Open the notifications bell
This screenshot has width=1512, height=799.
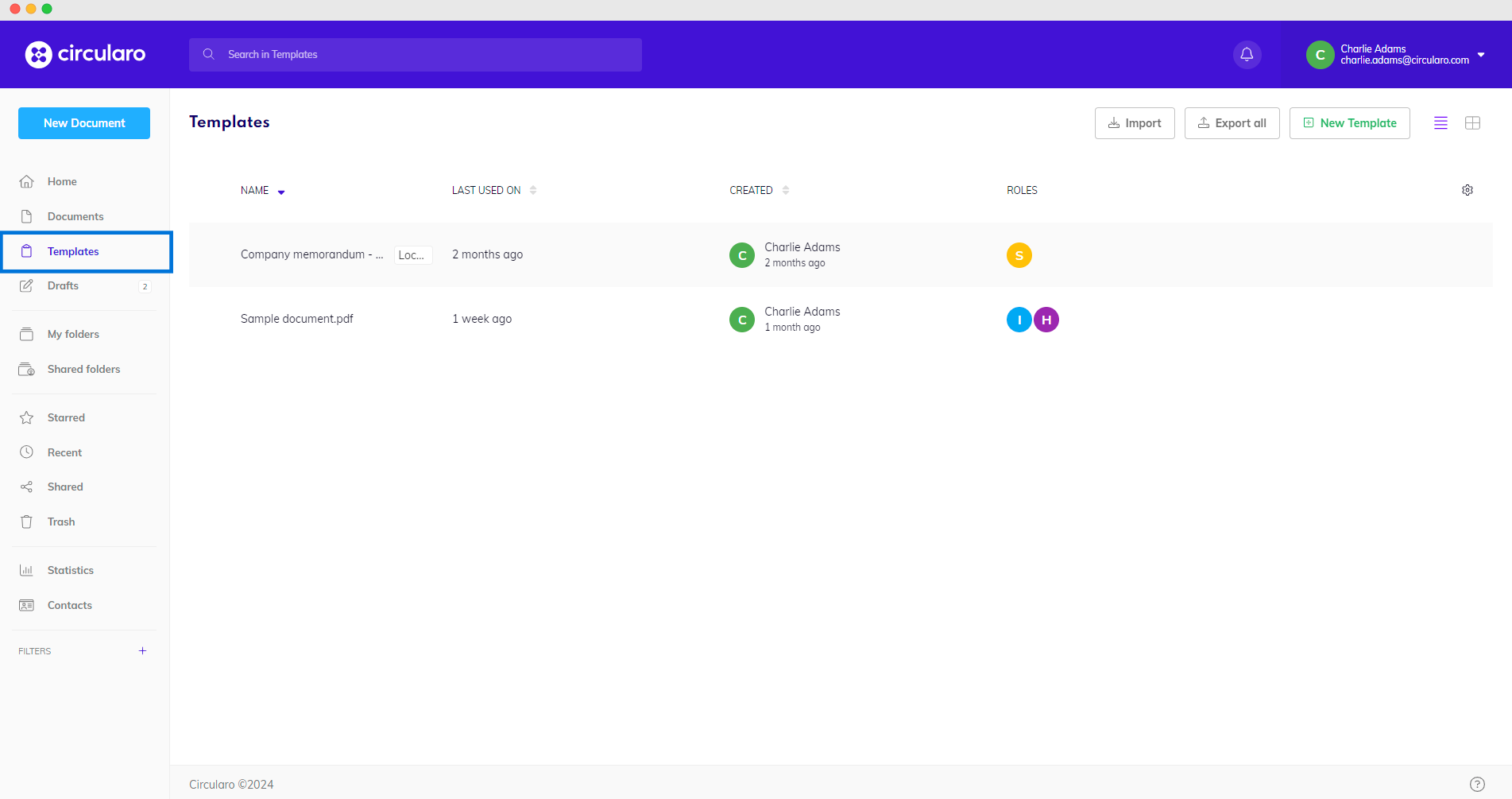[x=1247, y=55]
